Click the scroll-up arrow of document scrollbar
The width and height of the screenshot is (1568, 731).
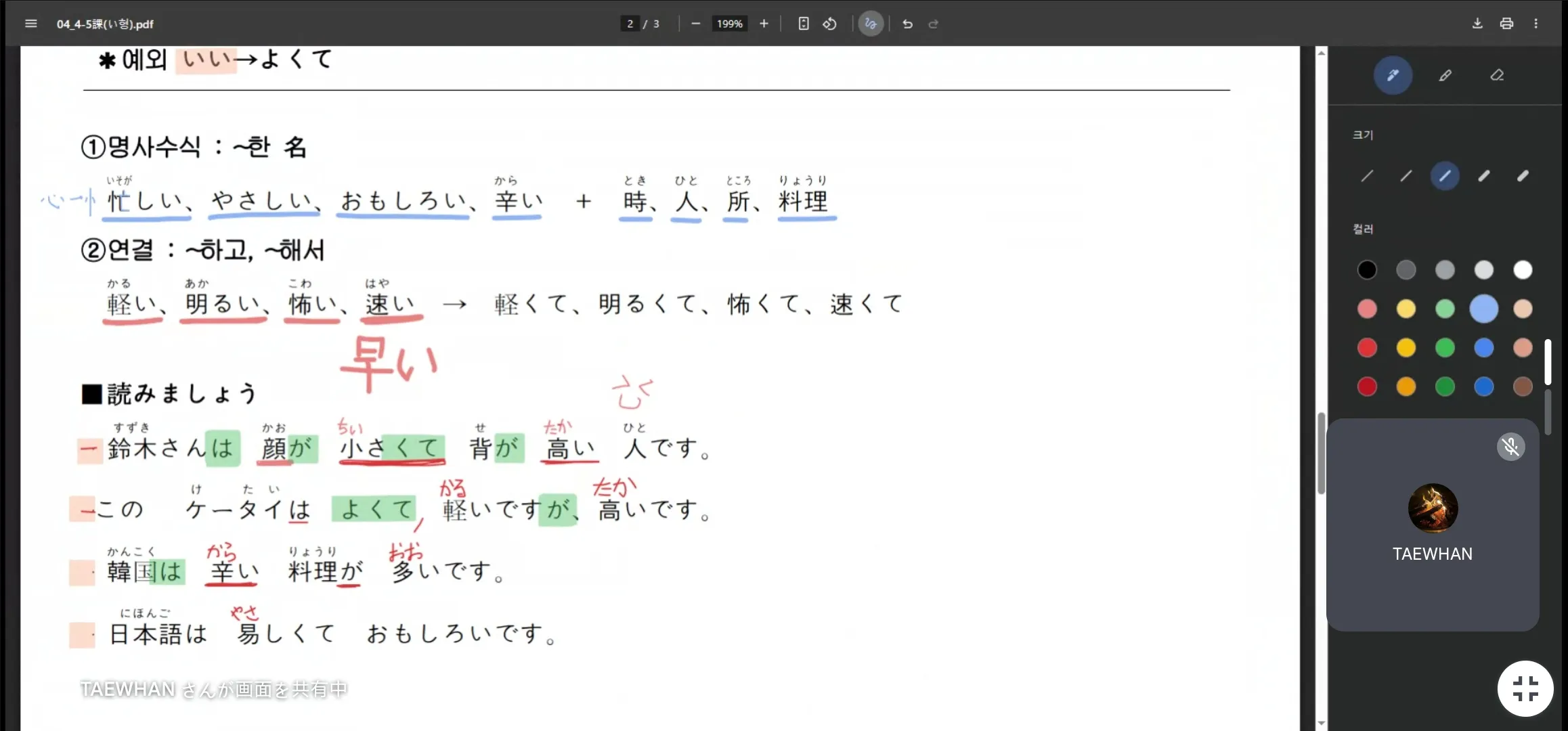(1321, 53)
